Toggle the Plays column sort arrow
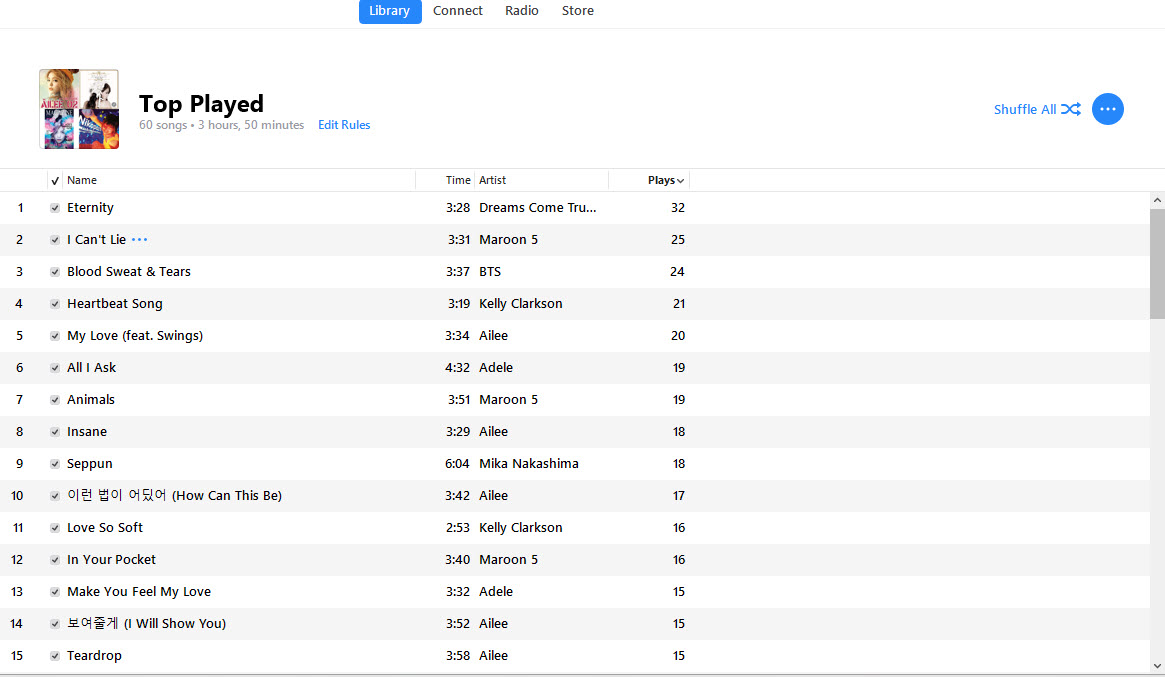Screen dimensions: 1165x677 click(x=681, y=181)
